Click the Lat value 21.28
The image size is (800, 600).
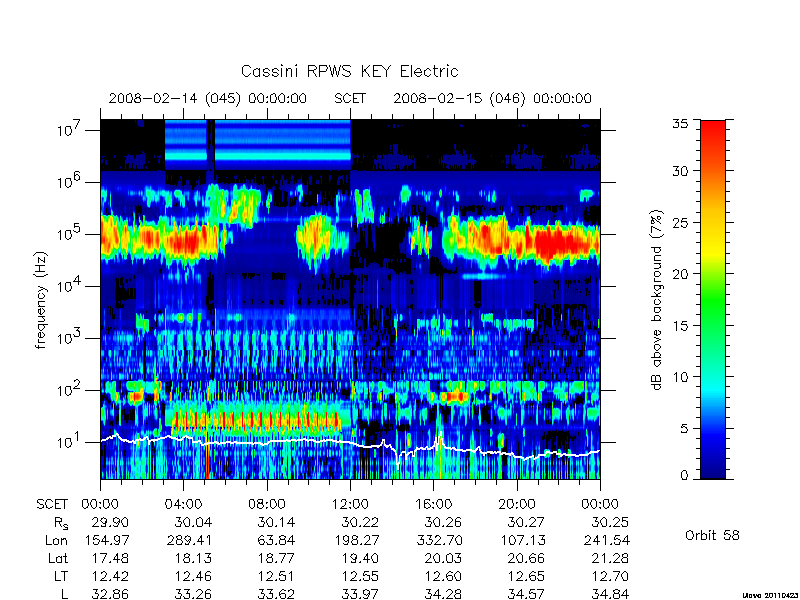click(610, 558)
